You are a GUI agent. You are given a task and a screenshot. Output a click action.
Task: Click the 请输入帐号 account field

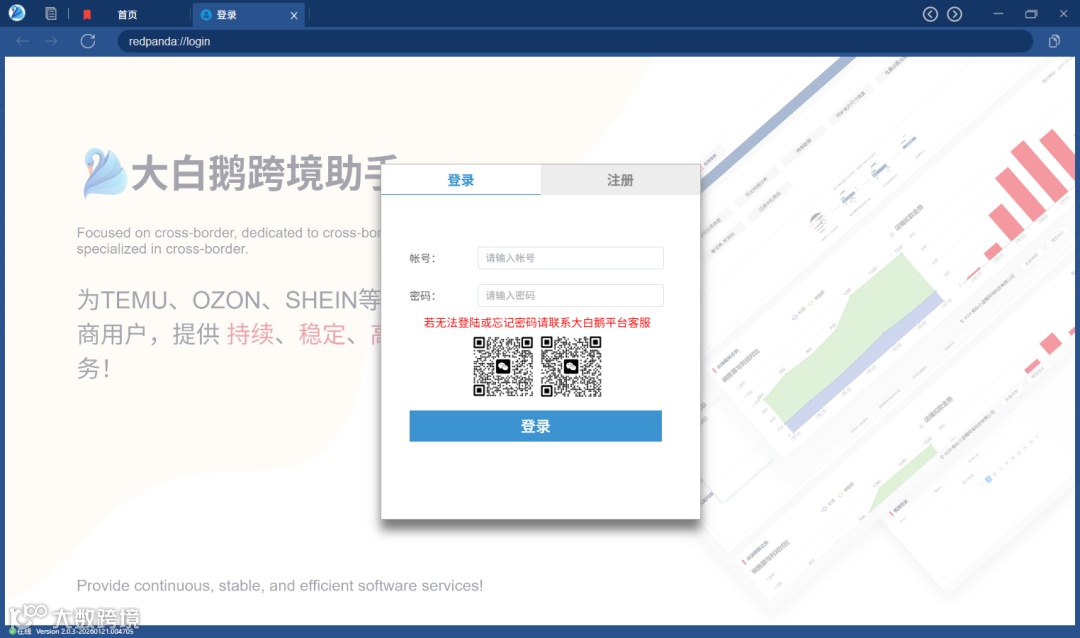tap(570, 258)
